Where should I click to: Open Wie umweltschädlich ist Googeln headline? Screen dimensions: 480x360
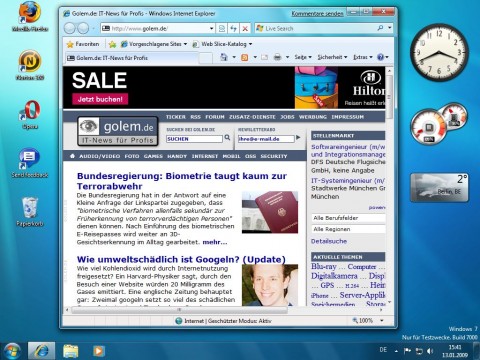click(181, 259)
